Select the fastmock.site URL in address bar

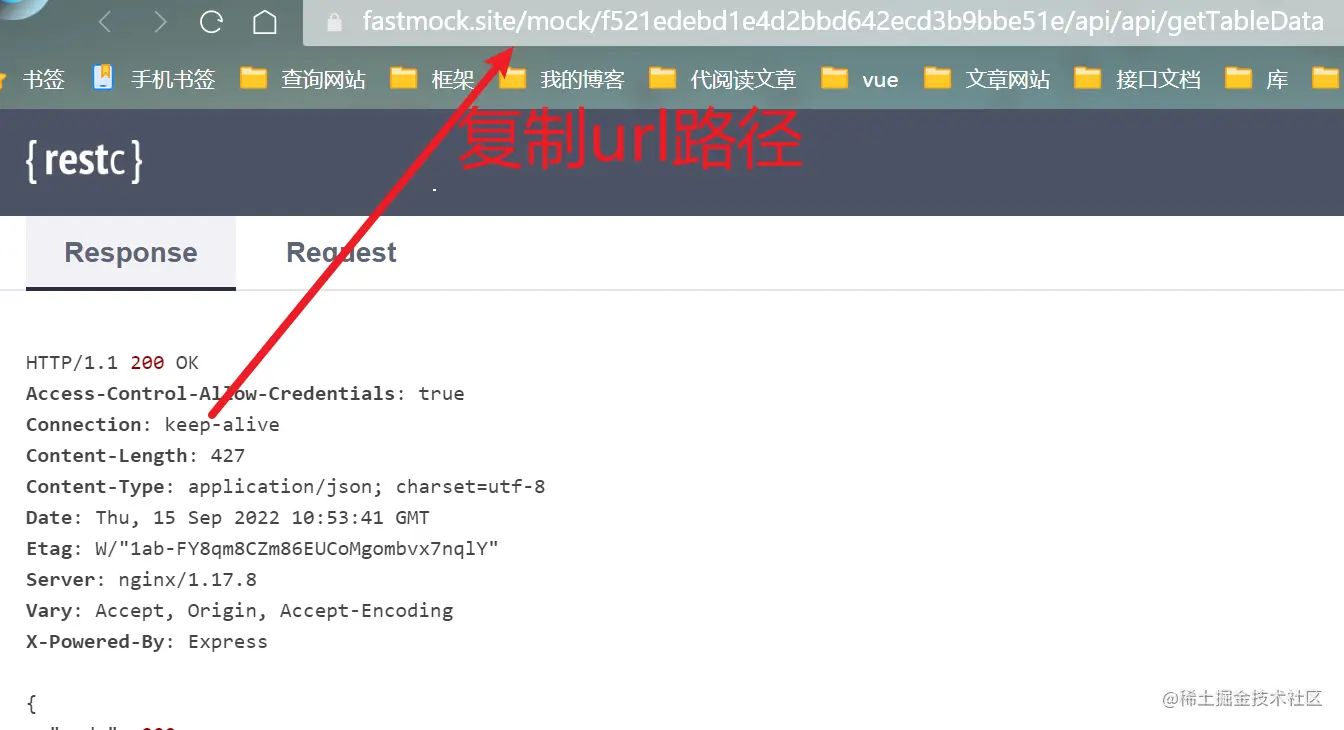coord(843,21)
